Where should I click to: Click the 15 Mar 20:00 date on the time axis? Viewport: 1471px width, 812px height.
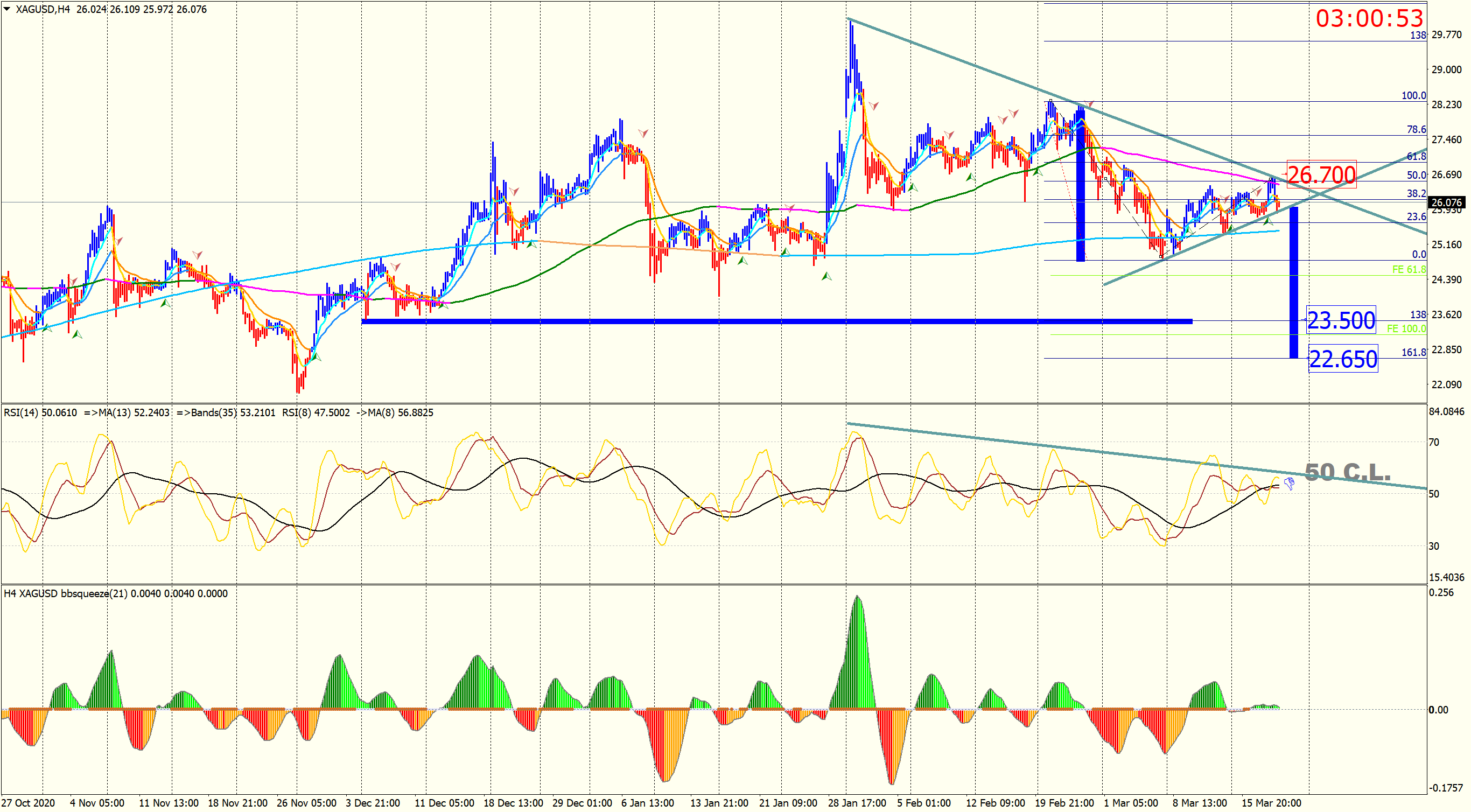pyautogui.click(x=1271, y=803)
